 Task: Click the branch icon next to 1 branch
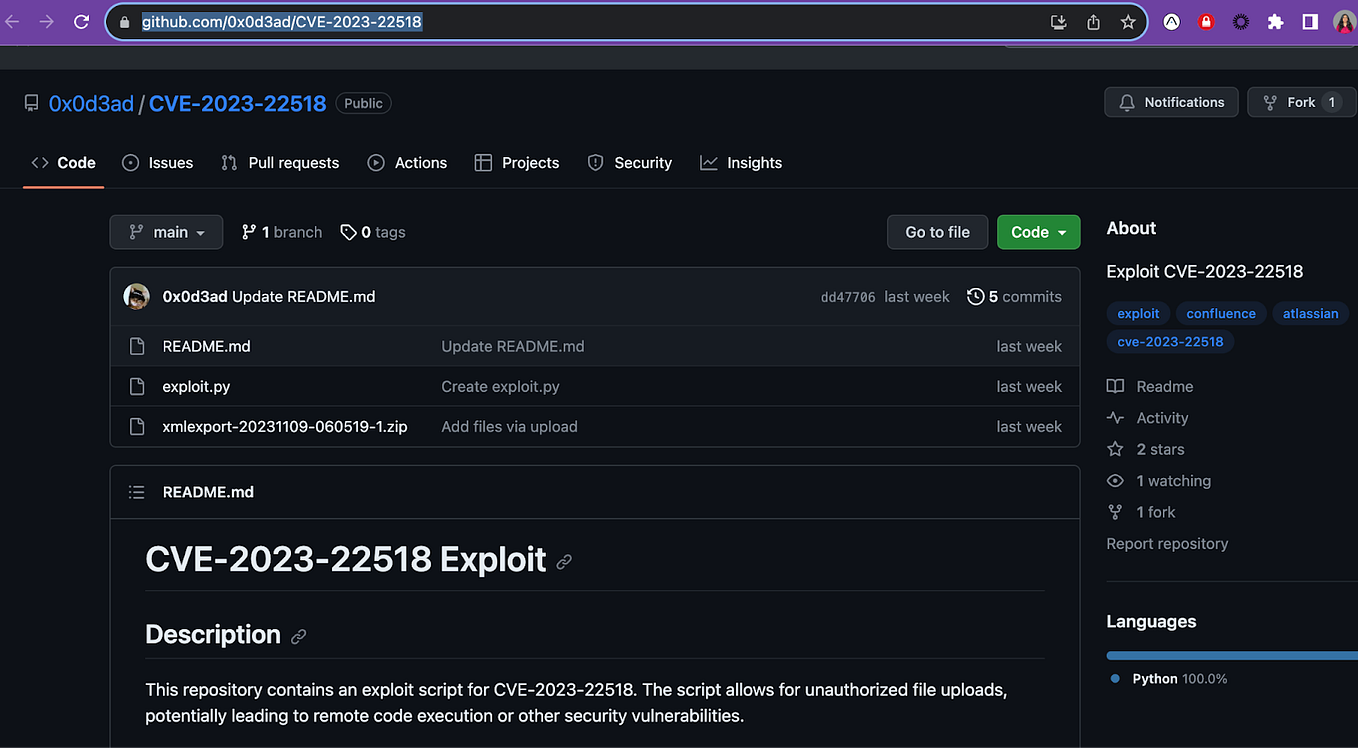coord(249,232)
